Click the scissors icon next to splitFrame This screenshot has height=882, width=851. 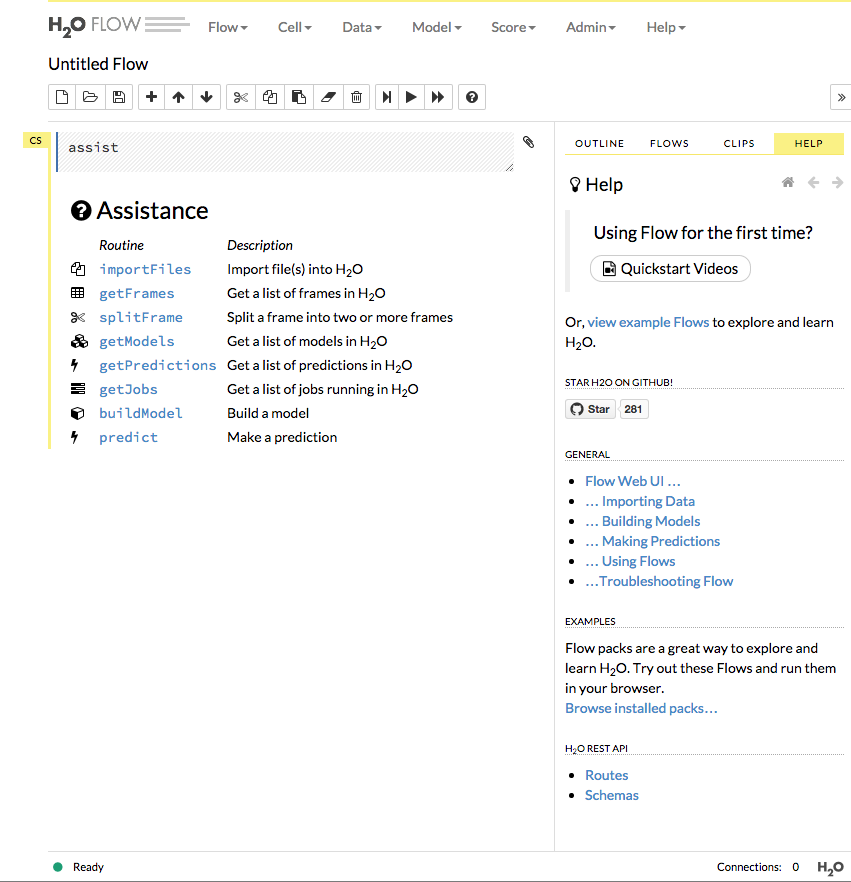78,317
